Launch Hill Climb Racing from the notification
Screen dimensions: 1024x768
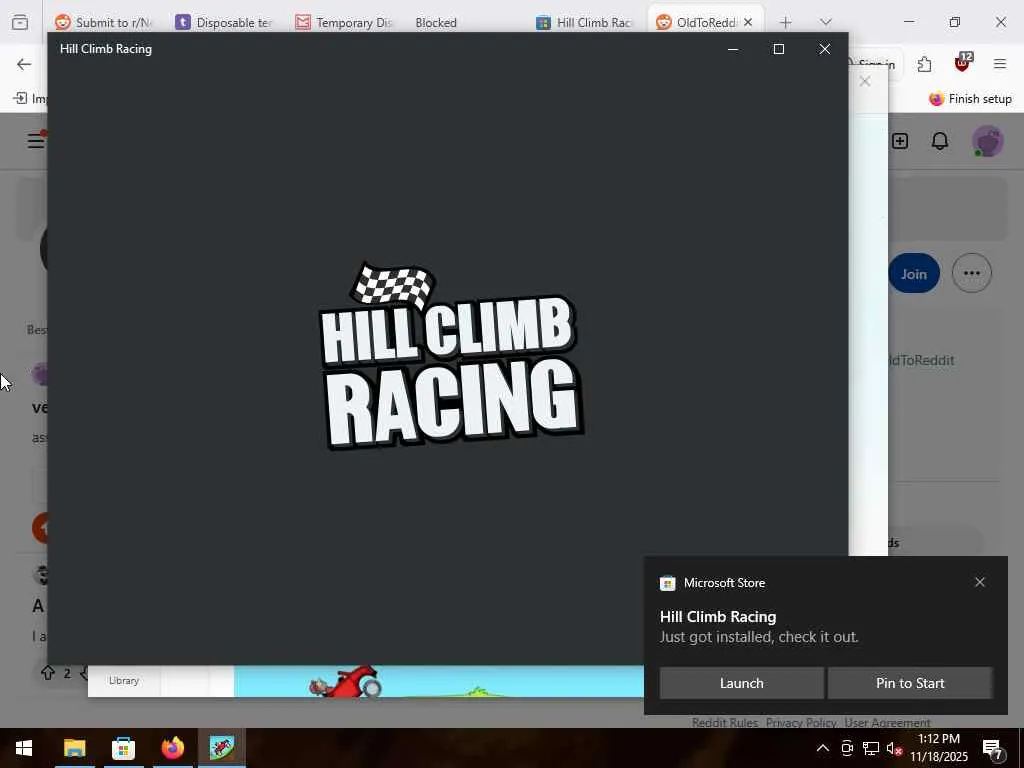click(741, 683)
